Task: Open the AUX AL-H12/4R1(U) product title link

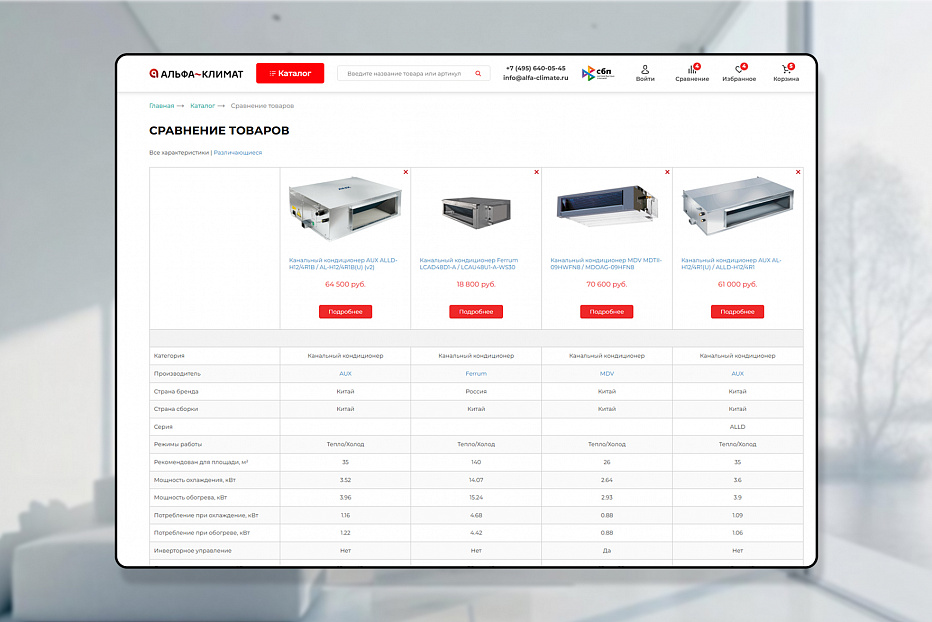Action: 731,263
